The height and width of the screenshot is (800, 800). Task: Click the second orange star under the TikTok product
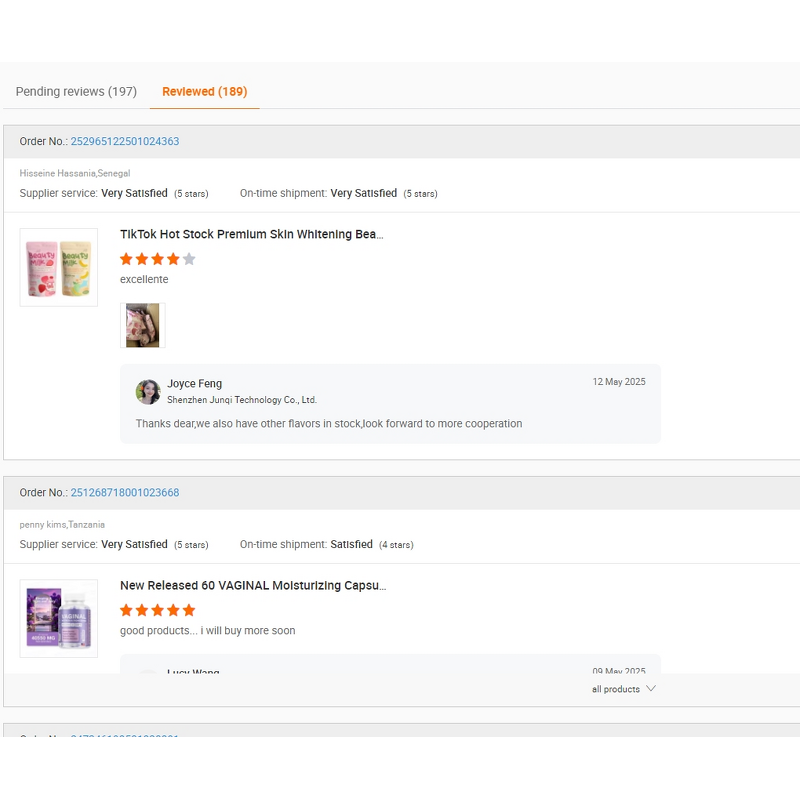coord(141,258)
